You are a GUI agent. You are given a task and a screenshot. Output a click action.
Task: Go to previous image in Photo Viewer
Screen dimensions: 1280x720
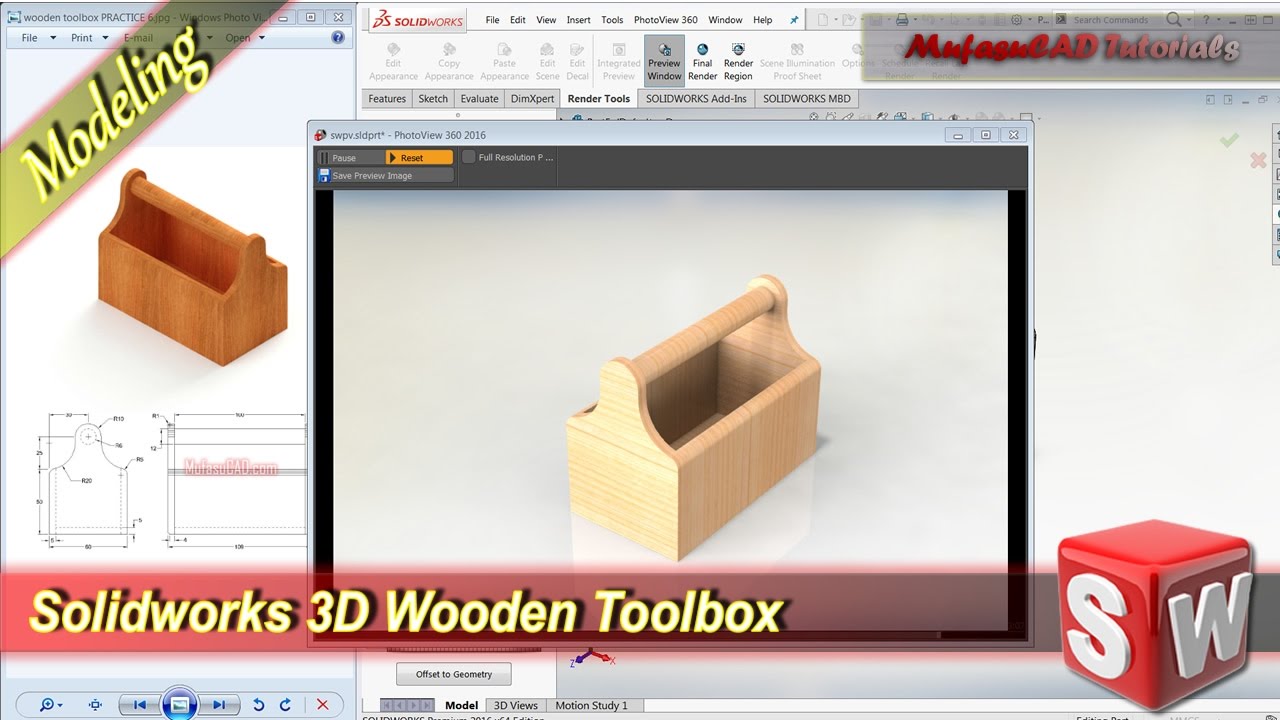point(140,705)
